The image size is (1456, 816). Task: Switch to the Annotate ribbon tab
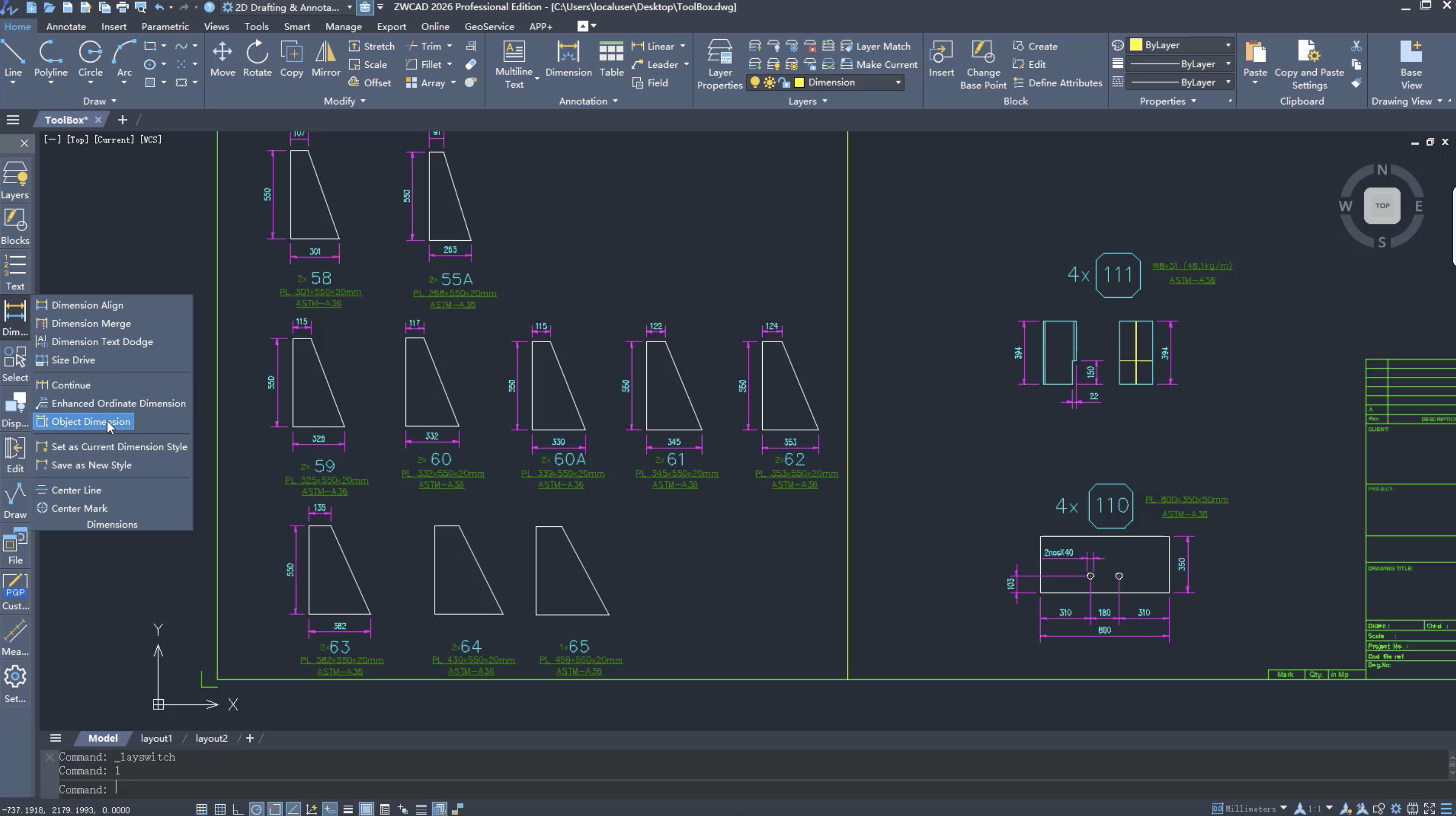click(66, 27)
